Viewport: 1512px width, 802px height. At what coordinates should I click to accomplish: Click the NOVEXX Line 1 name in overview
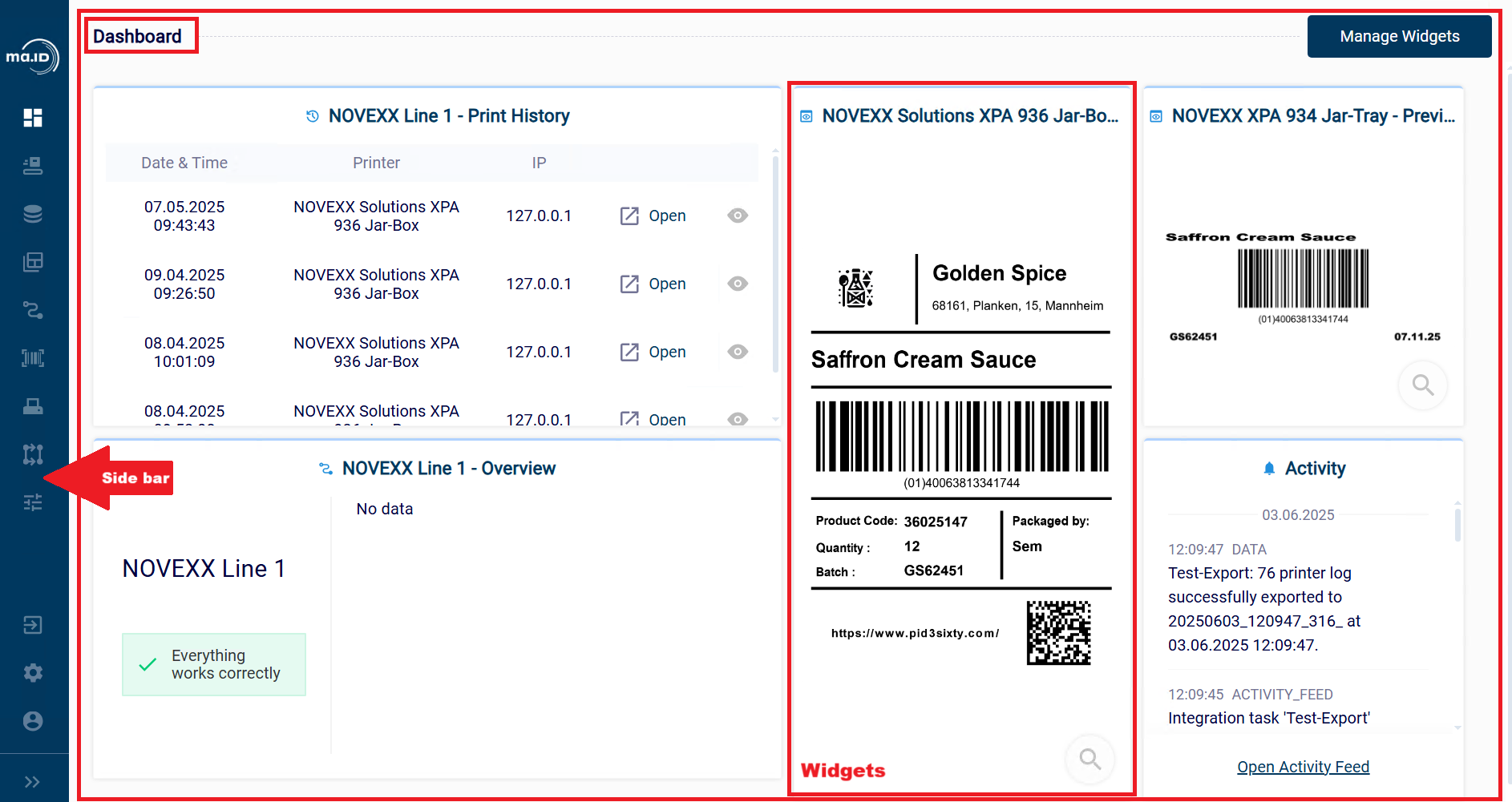[x=204, y=569]
